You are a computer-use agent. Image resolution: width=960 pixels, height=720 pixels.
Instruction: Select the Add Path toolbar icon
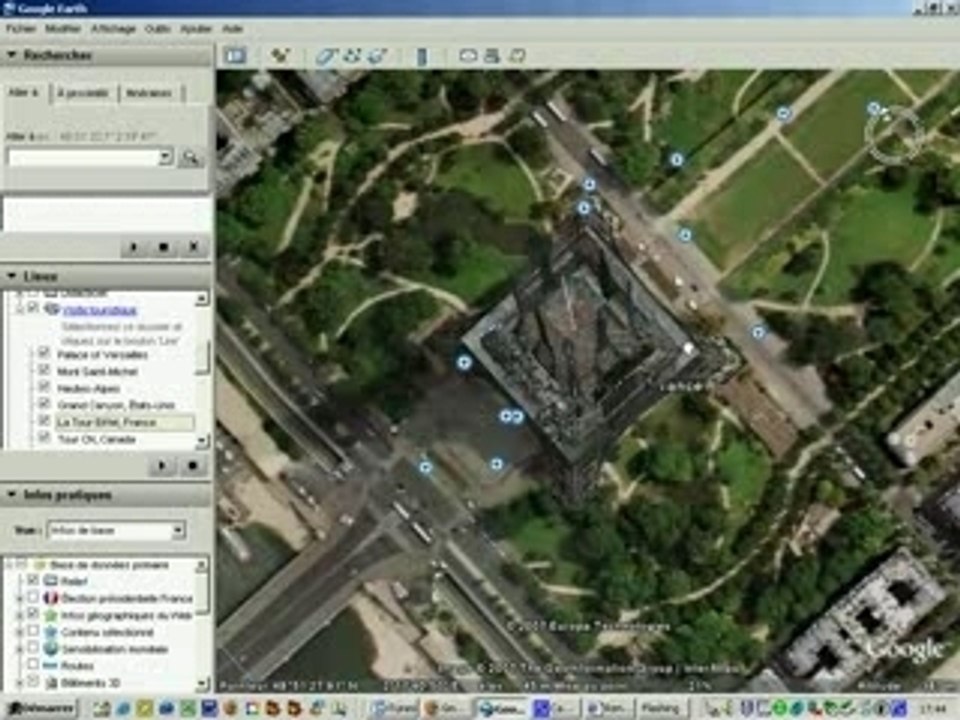point(351,56)
